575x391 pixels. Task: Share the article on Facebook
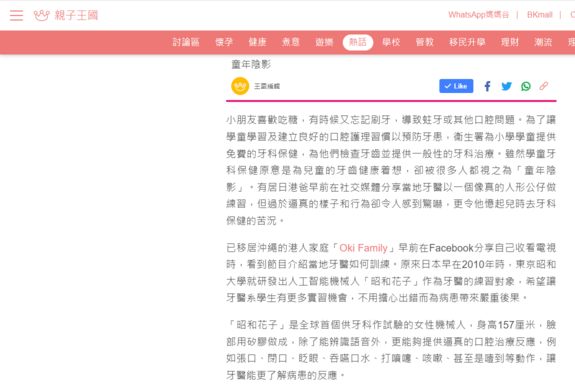click(487, 86)
